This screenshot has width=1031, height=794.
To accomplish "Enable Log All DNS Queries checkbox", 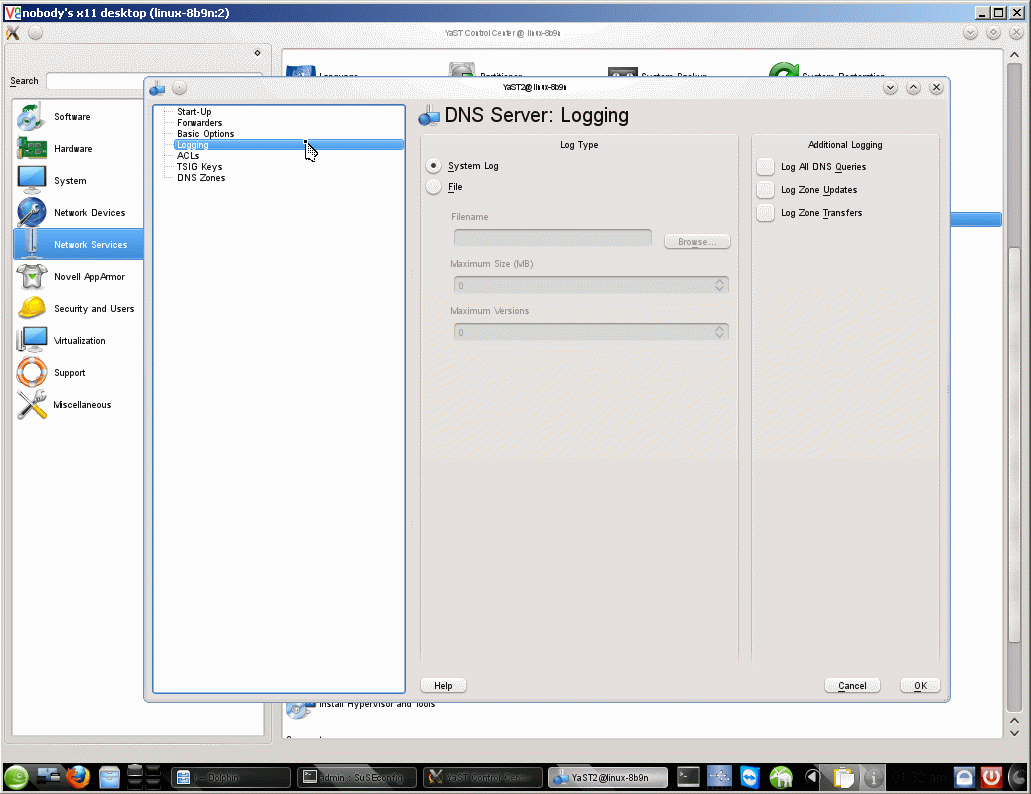I will pos(765,167).
